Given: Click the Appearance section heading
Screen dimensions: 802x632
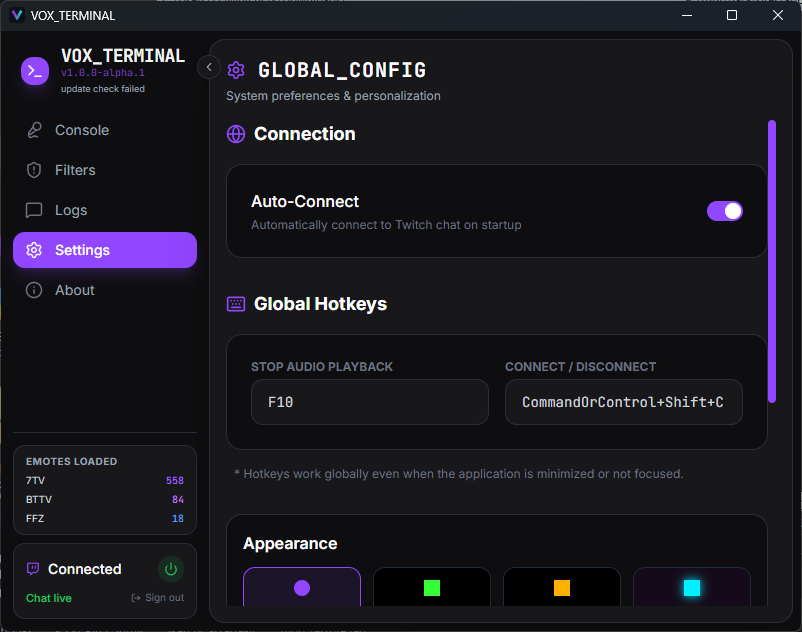Looking at the screenshot, I should [290, 544].
